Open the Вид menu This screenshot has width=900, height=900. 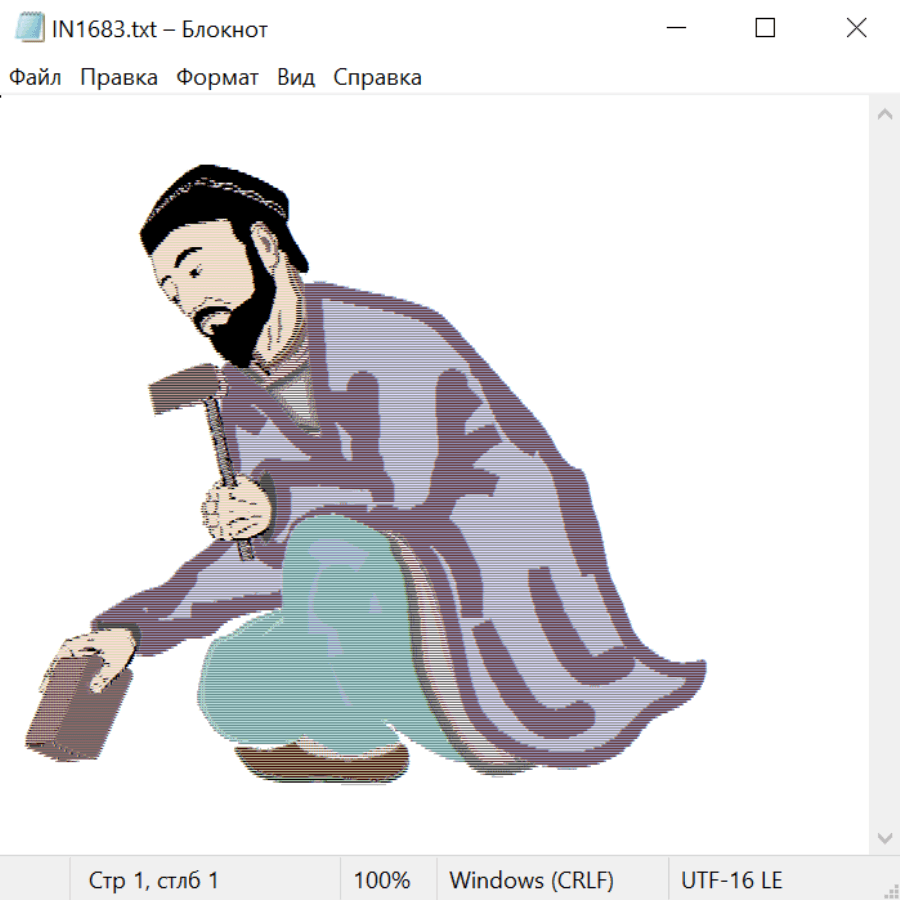tap(296, 77)
